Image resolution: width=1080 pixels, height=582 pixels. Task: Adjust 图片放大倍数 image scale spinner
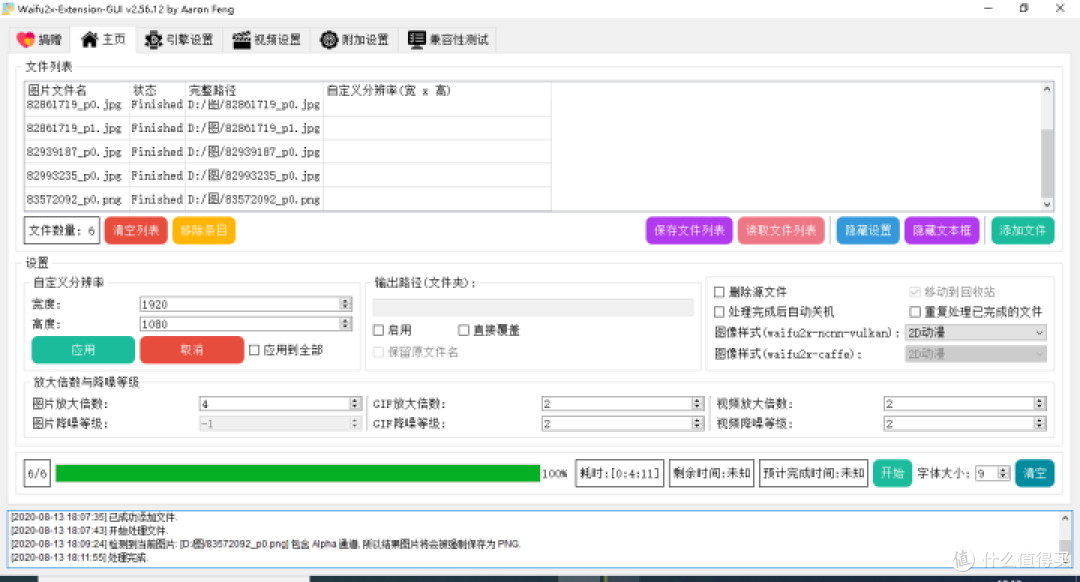[355, 404]
